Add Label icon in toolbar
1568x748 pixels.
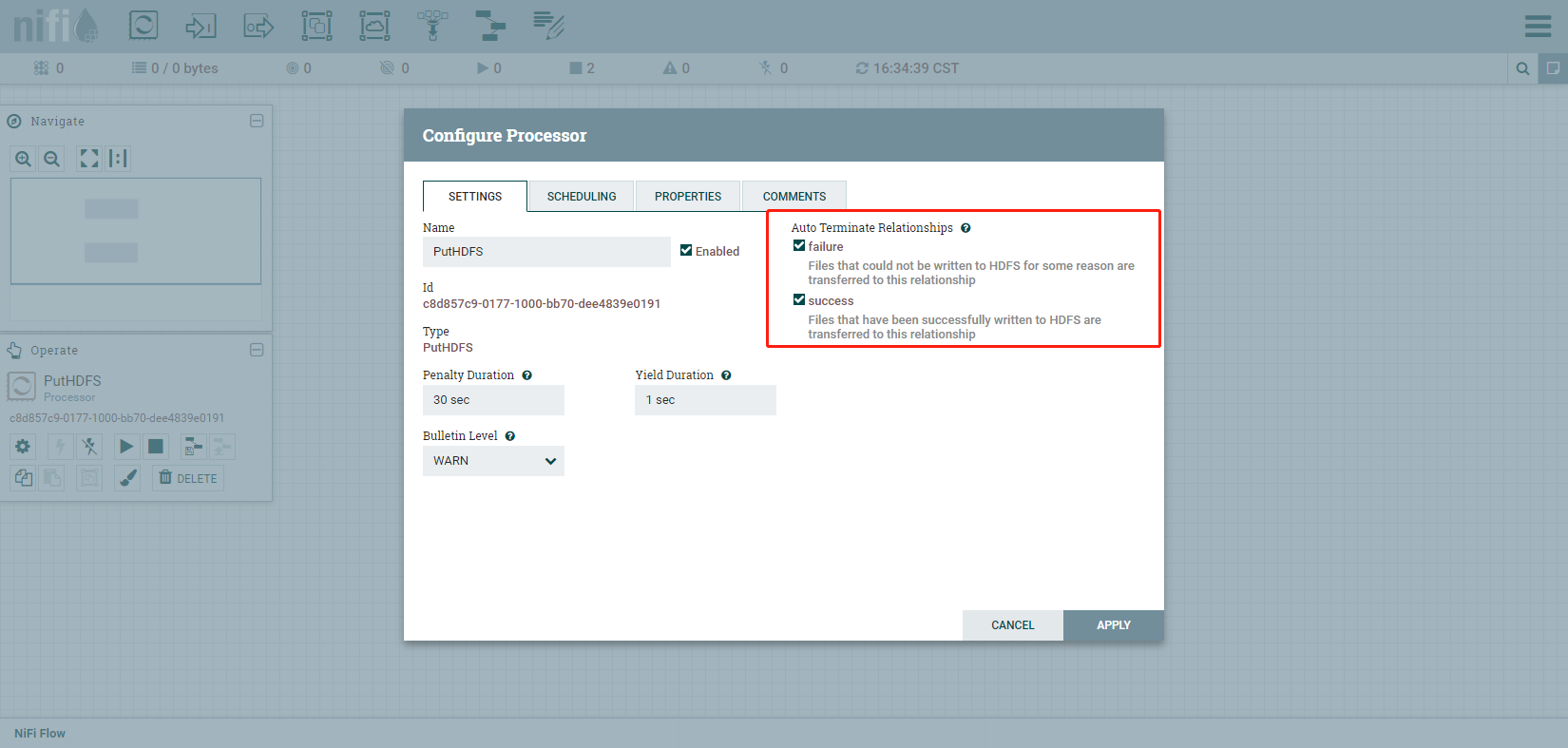(x=548, y=25)
